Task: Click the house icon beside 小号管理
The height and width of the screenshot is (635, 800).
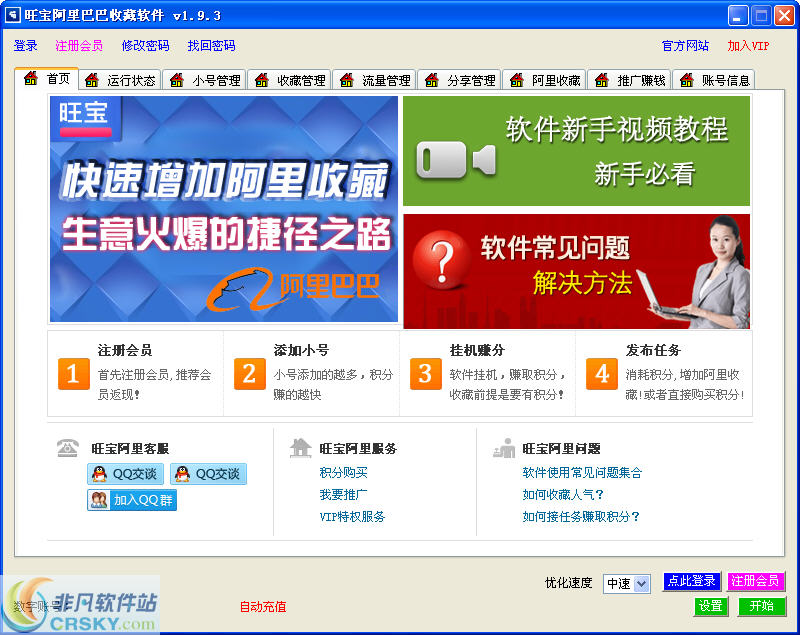Action: (177, 80)
